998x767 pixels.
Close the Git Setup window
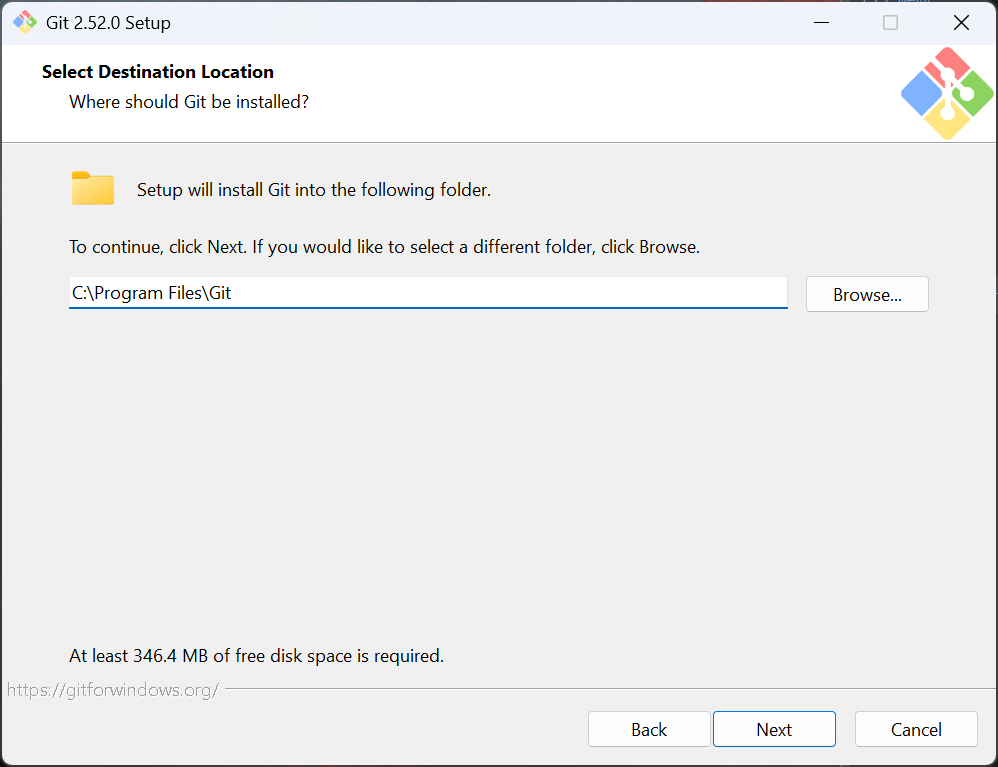pyautogui.click(x=961, y=22)
